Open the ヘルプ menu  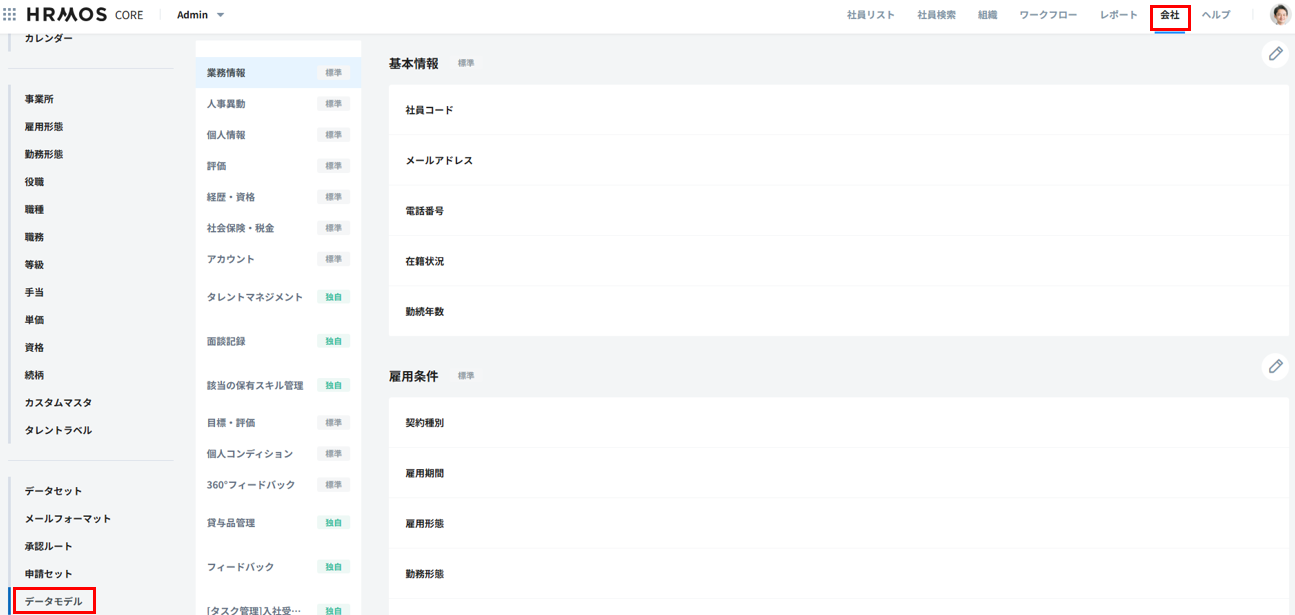(x=1215, y=15)
